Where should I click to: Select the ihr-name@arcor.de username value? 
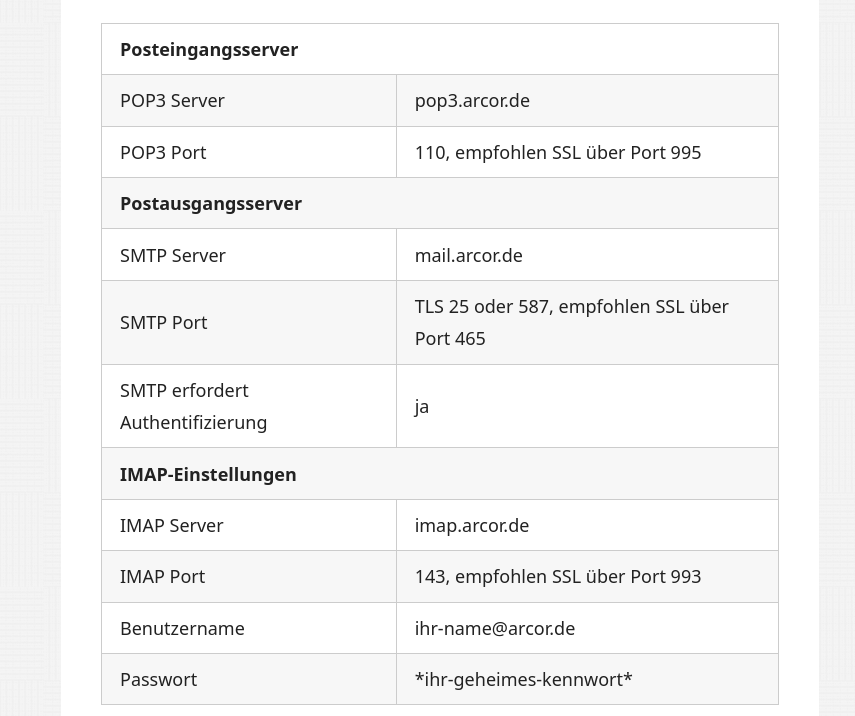[495, 629]
